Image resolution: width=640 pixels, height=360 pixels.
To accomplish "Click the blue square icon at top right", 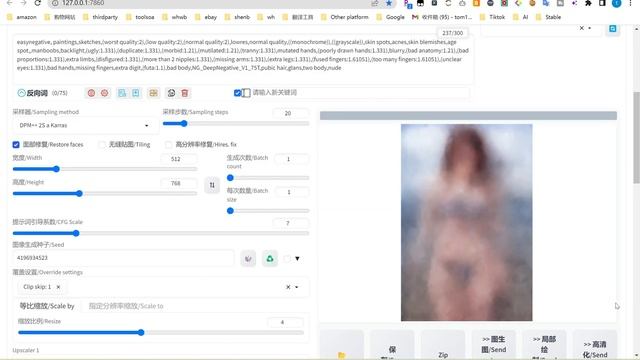I will coord(613,29).
